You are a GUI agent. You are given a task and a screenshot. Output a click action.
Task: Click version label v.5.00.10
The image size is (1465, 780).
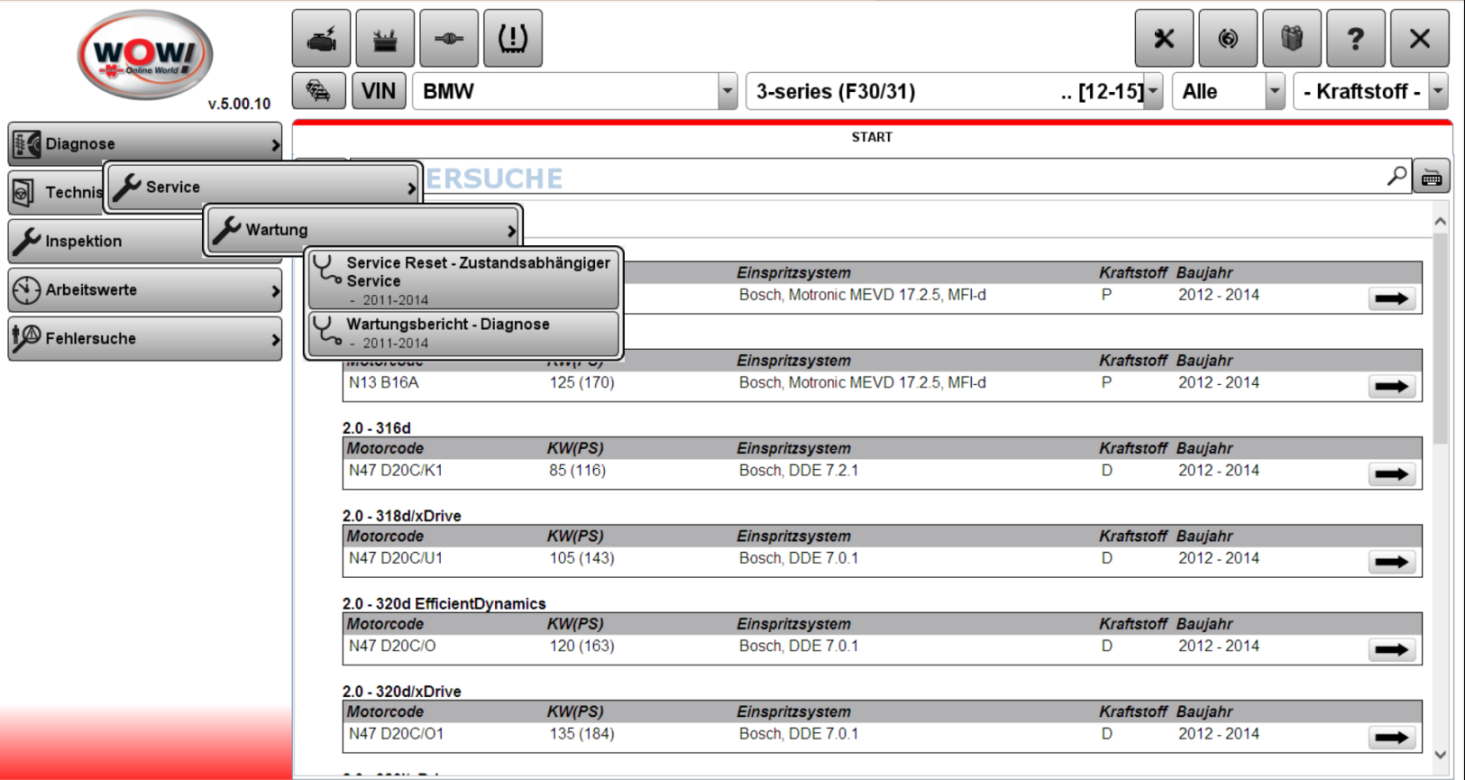point(239,104)
